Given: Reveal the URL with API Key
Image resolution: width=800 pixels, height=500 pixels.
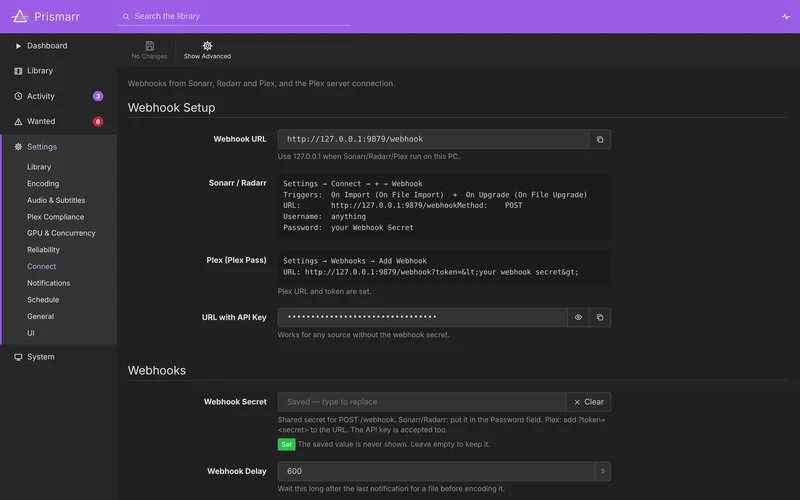Looking at the screenshot, I should (578, 317).
